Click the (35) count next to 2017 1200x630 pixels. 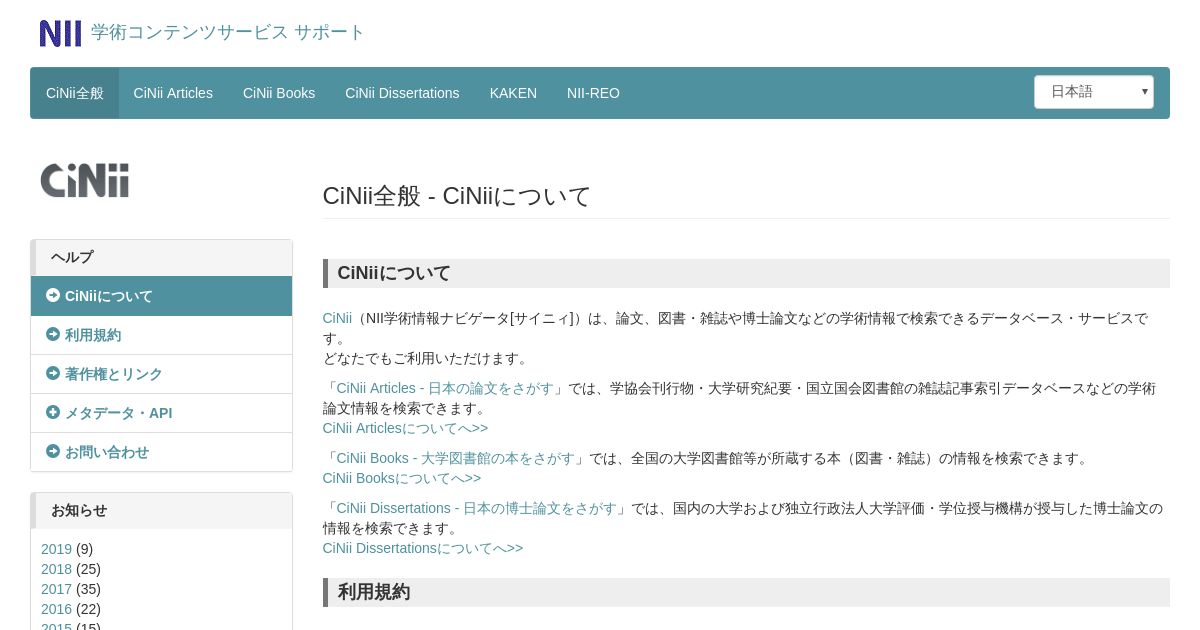click(88, 589)
